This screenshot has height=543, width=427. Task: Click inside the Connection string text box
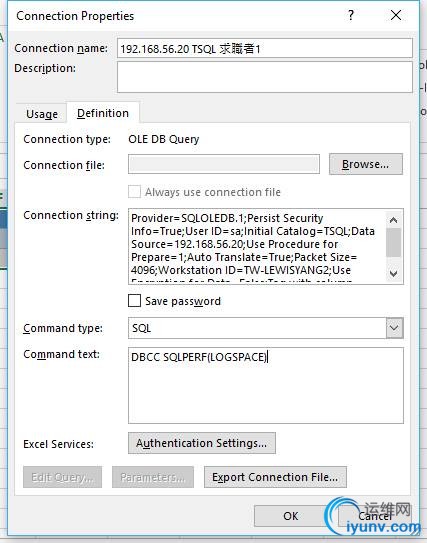257,246
